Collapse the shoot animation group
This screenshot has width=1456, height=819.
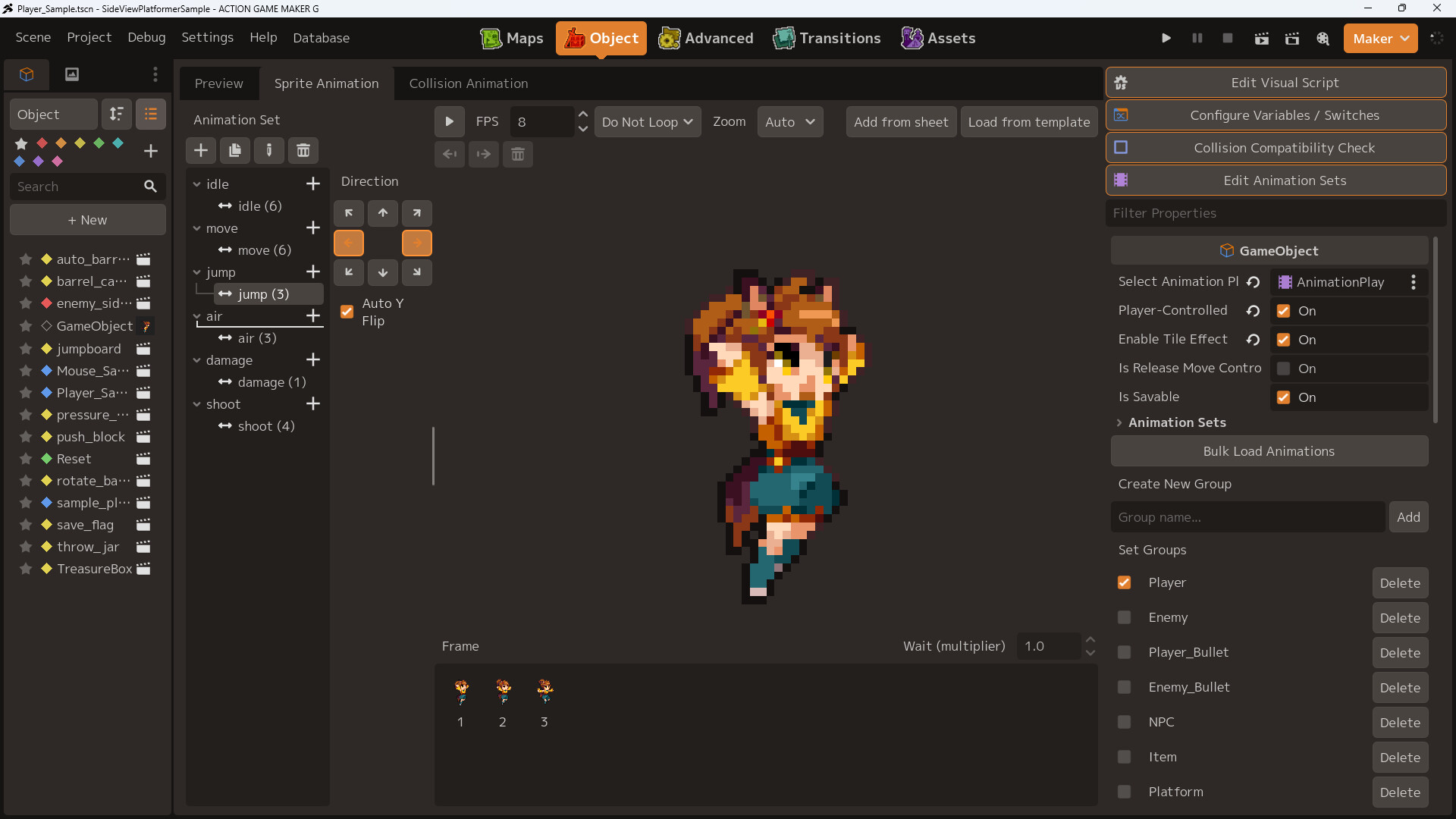click(x=196, y=404)
